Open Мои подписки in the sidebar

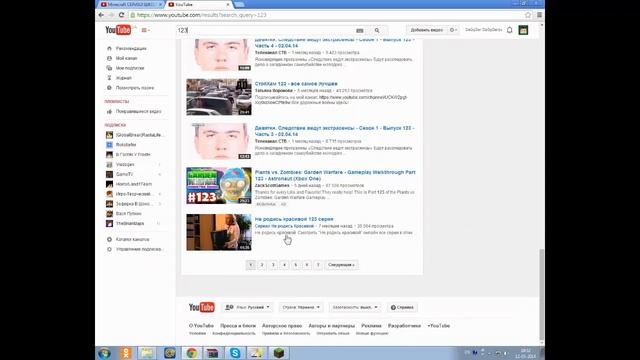(x=130, y=68)
